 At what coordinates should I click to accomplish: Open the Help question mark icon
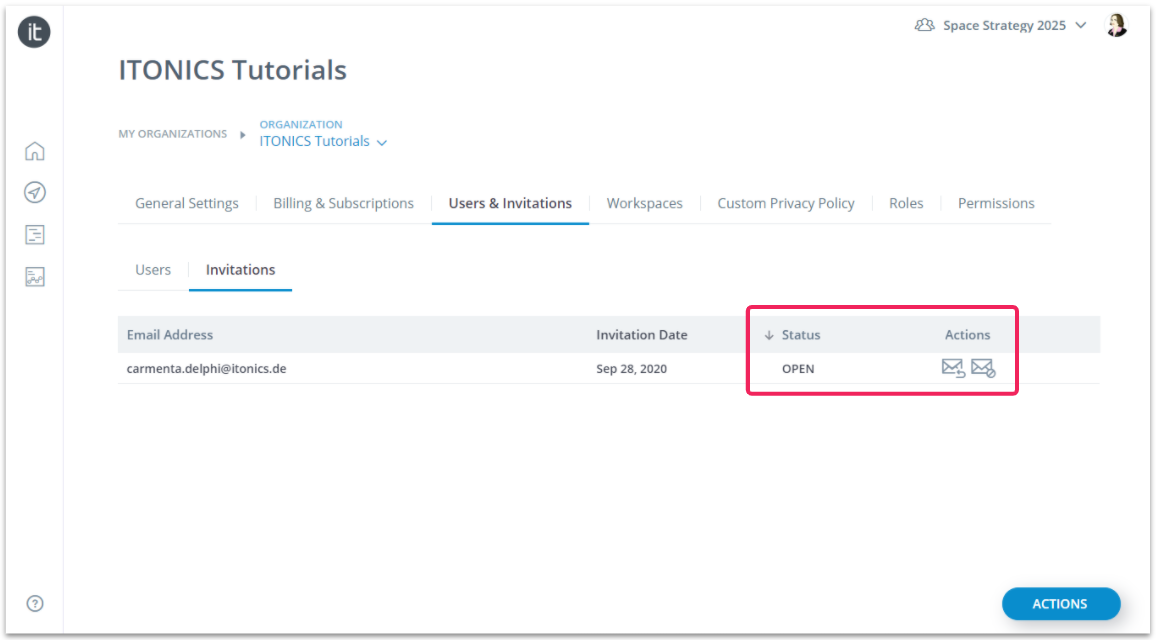(35, 603)
